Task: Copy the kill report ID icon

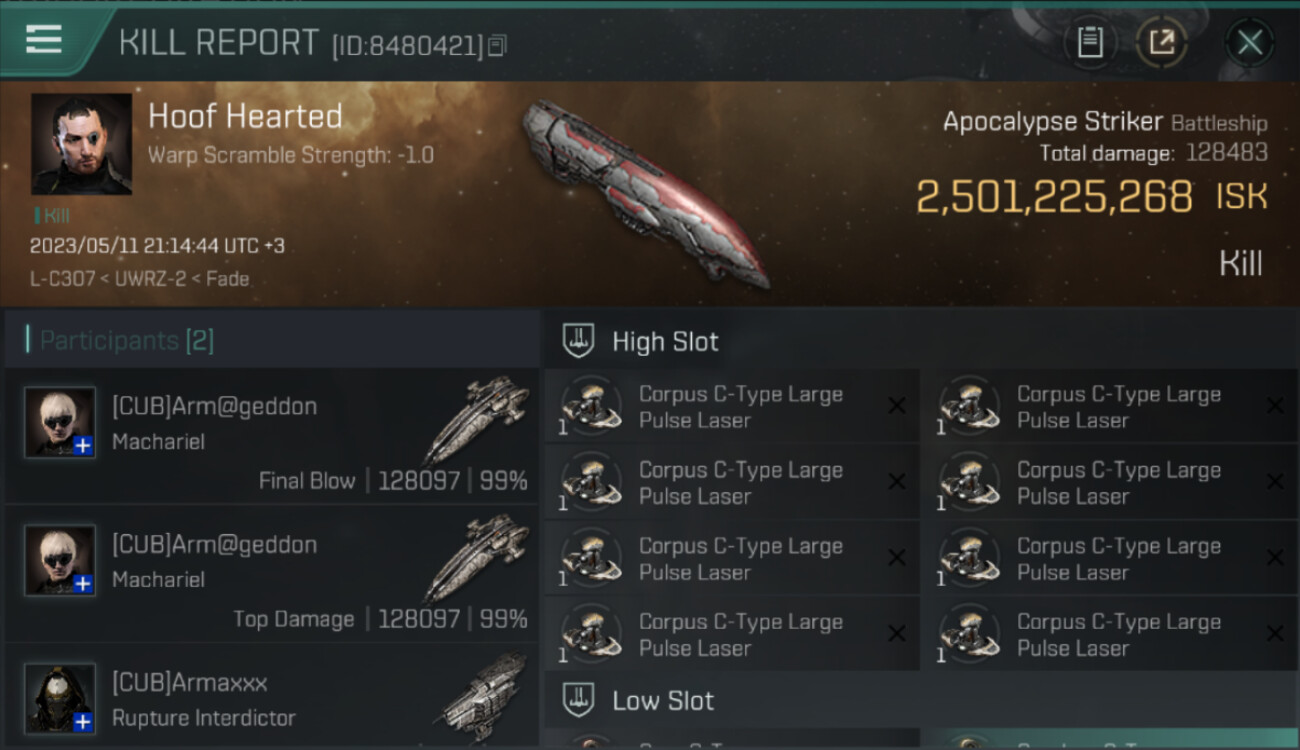Action: click(497, 45)
